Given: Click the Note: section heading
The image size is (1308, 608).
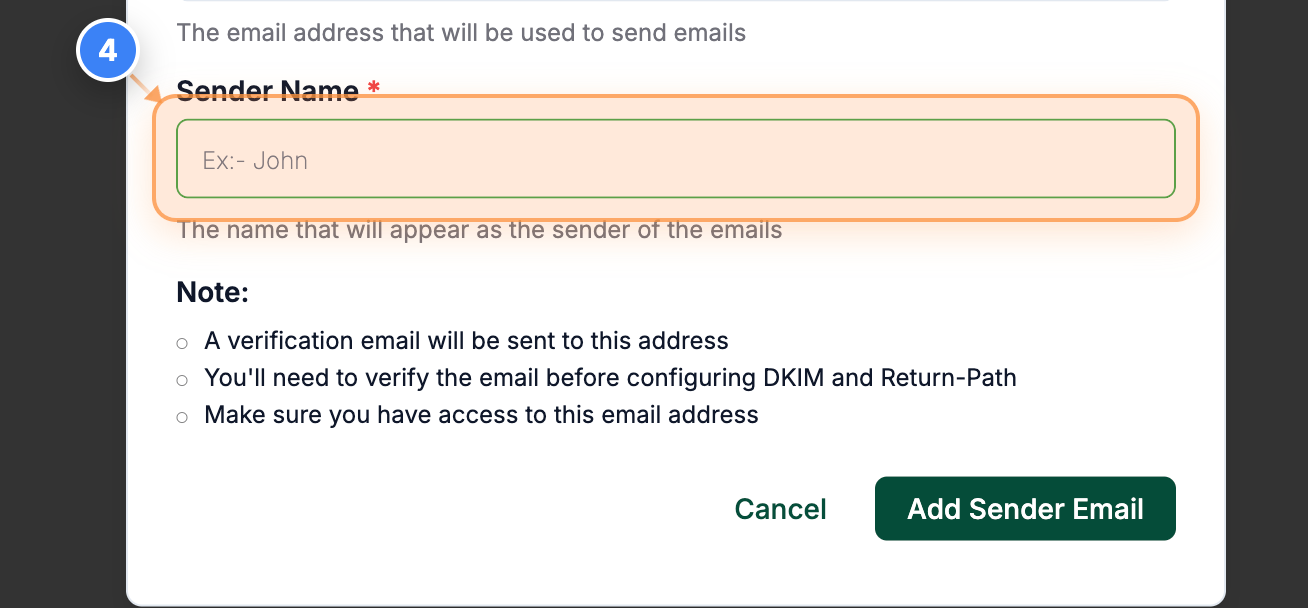Looking at the screenshot, I should [212, 292].
